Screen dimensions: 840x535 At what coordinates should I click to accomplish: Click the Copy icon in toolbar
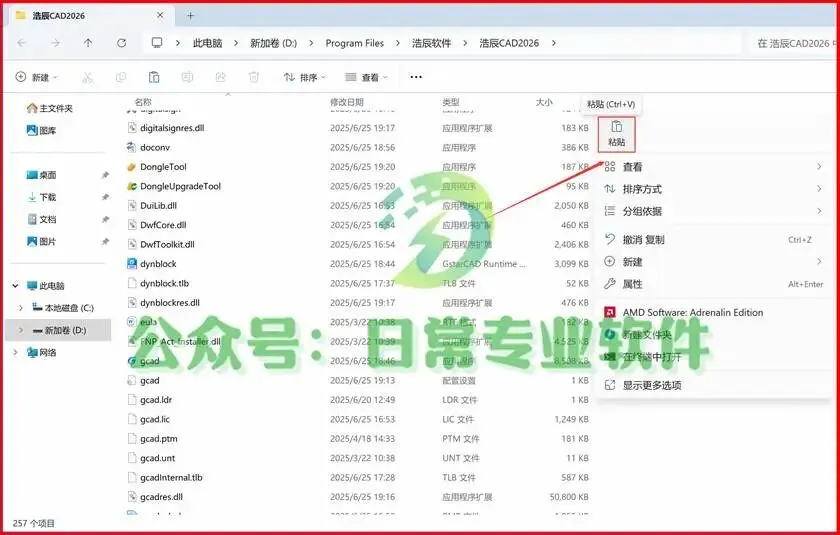click(x=121, y=78)
